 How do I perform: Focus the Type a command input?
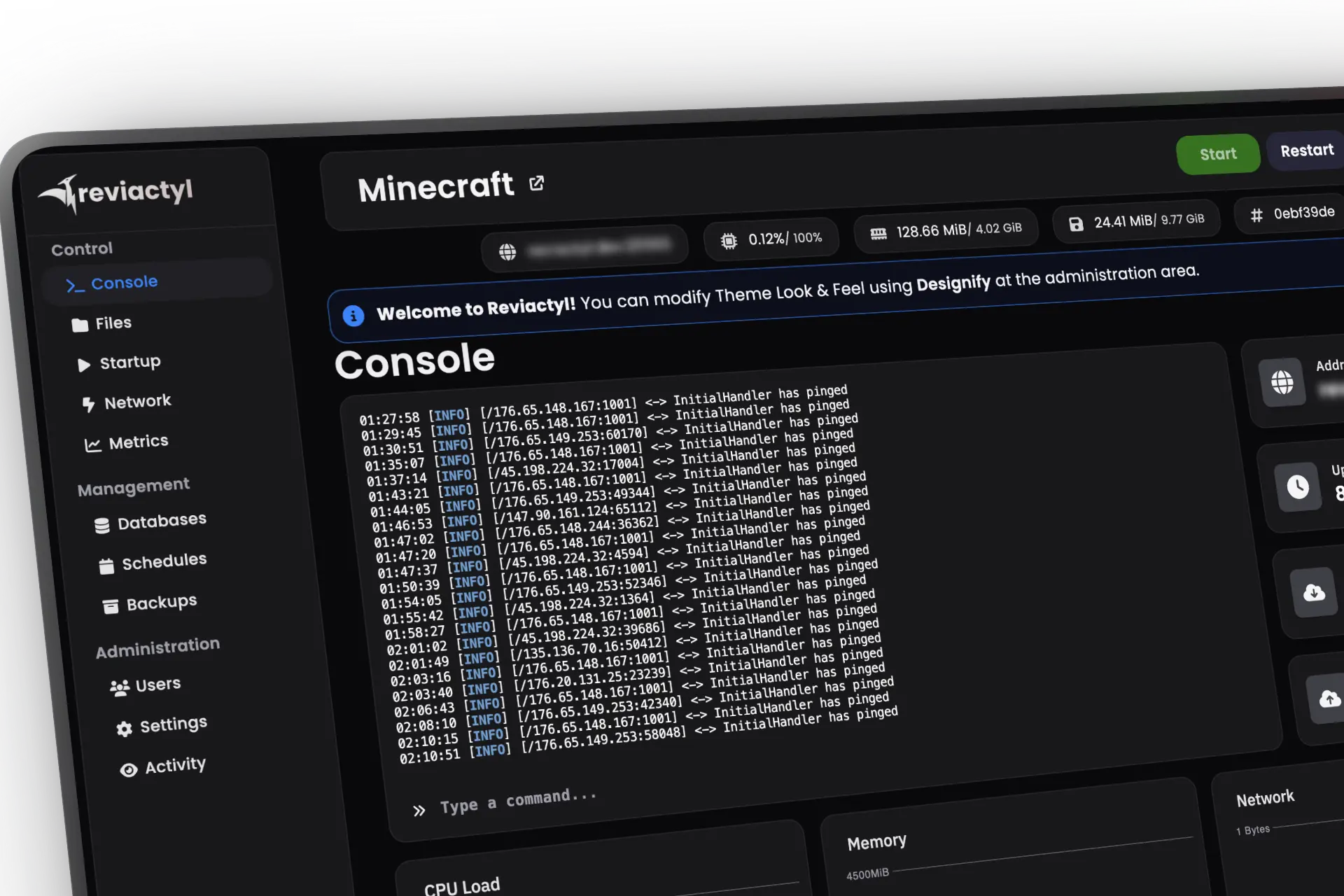pyautogui.click(x=518, y=802)
